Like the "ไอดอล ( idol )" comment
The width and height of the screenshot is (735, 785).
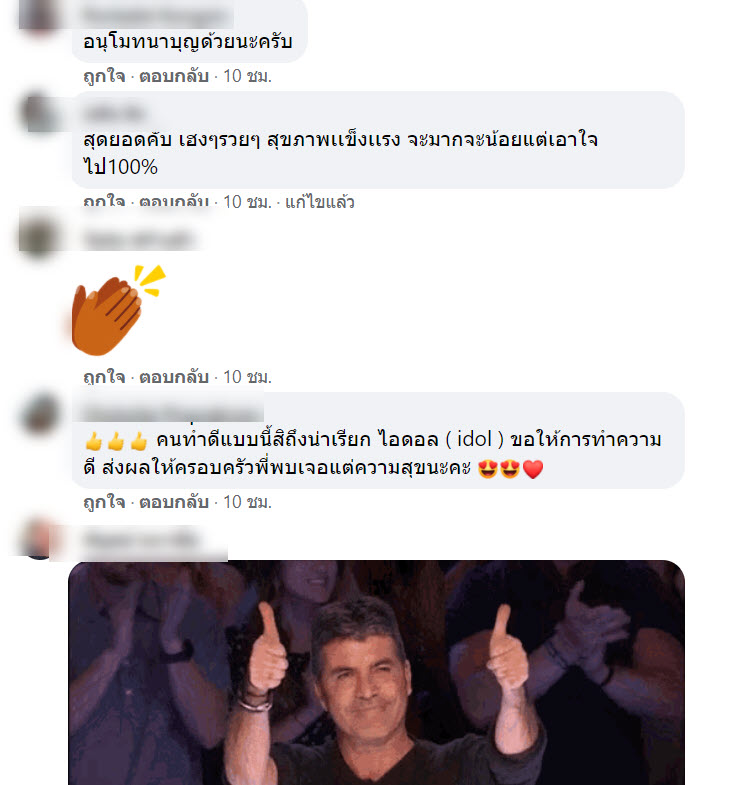click(104, 502)
